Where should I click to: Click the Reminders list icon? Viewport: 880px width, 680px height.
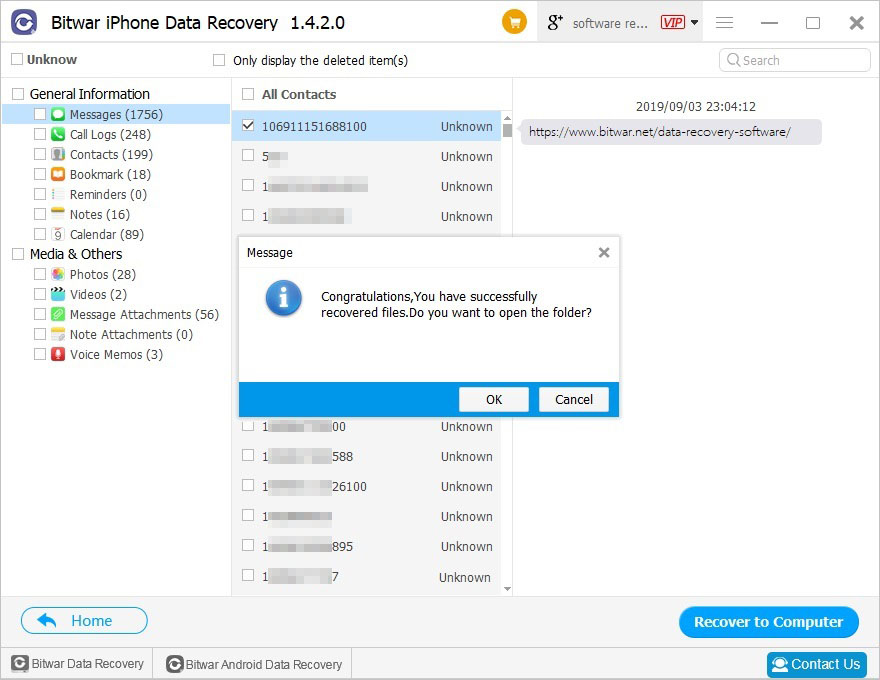pyautogui.click(x=58, y=194)
